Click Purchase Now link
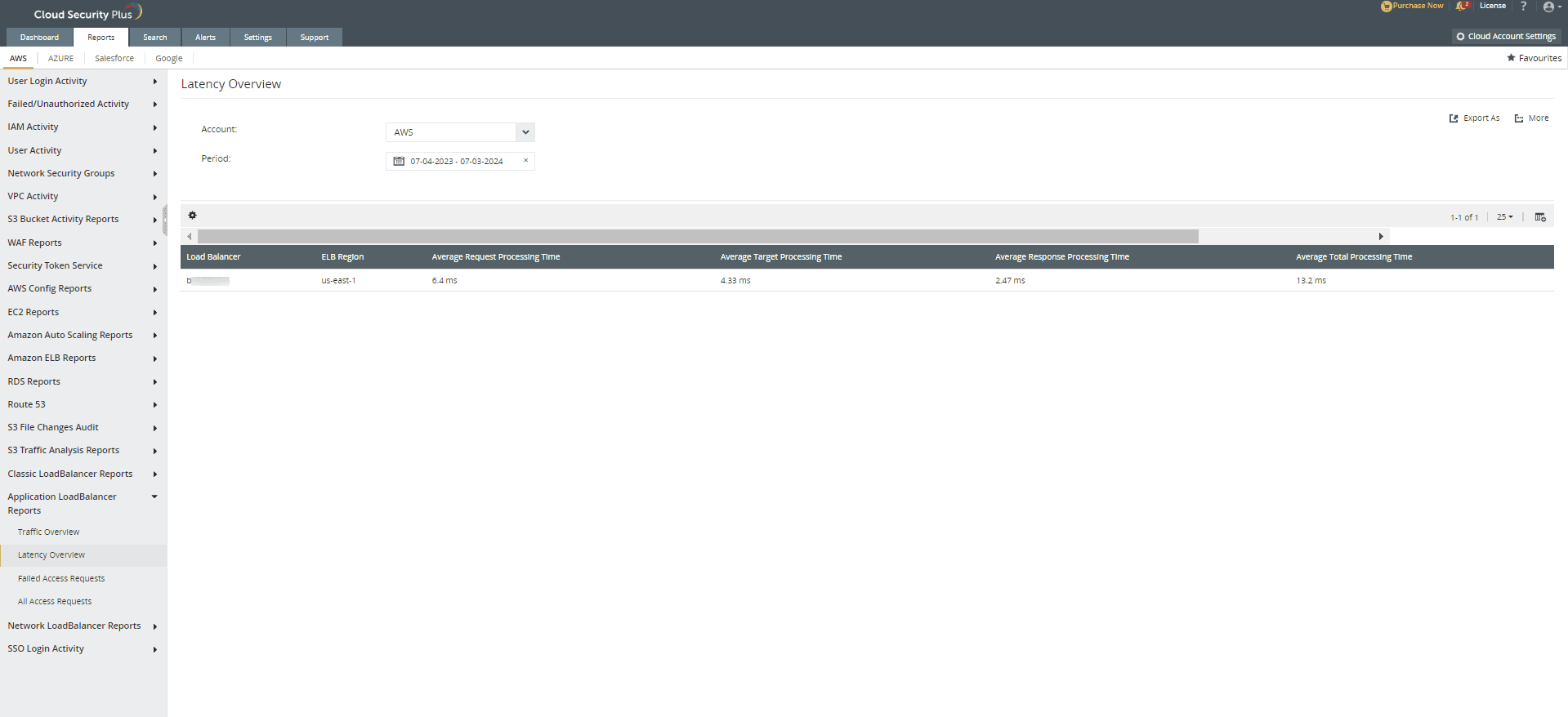Image resolution: width=1568 pixels, height=717 pixels. point(1413,6)
